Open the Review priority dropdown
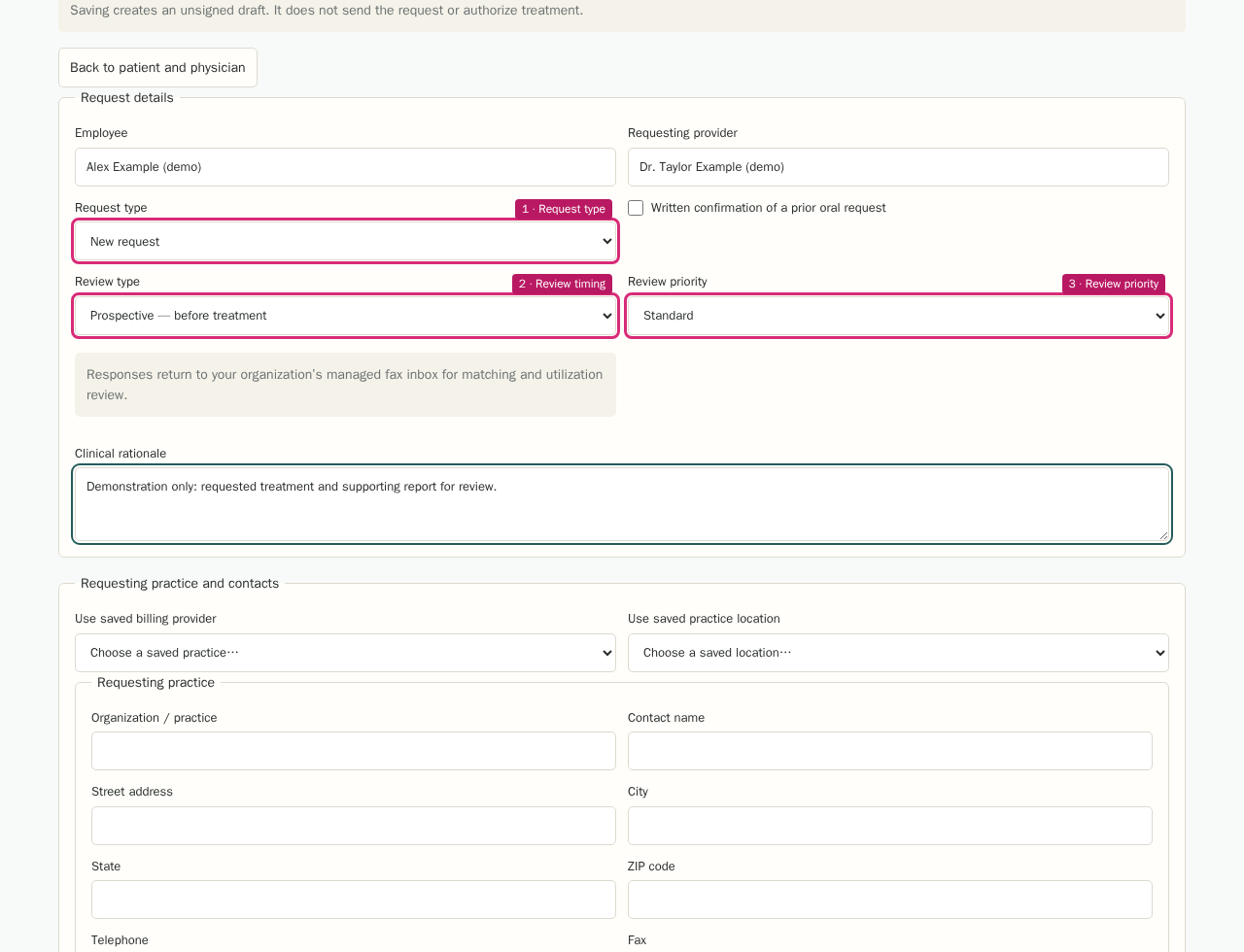 898,316
